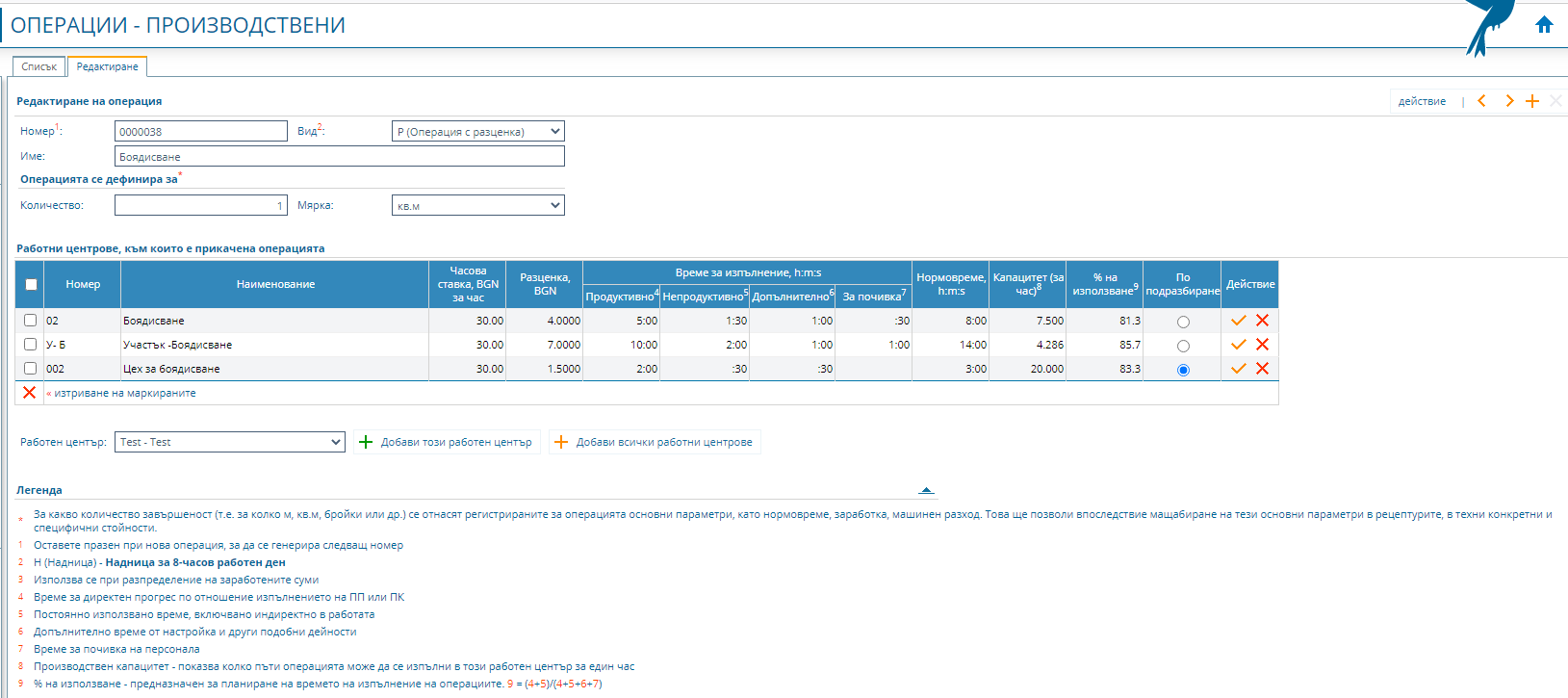The image size is (1568, 698).
Task: Click the 1.5000 rate cell
Action: [545, 369]
